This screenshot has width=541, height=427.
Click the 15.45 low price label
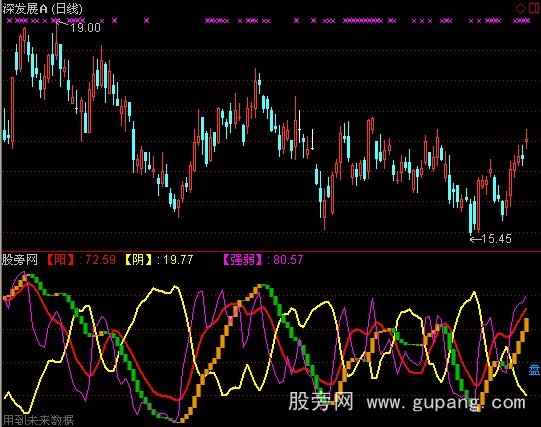click(496, 239)
